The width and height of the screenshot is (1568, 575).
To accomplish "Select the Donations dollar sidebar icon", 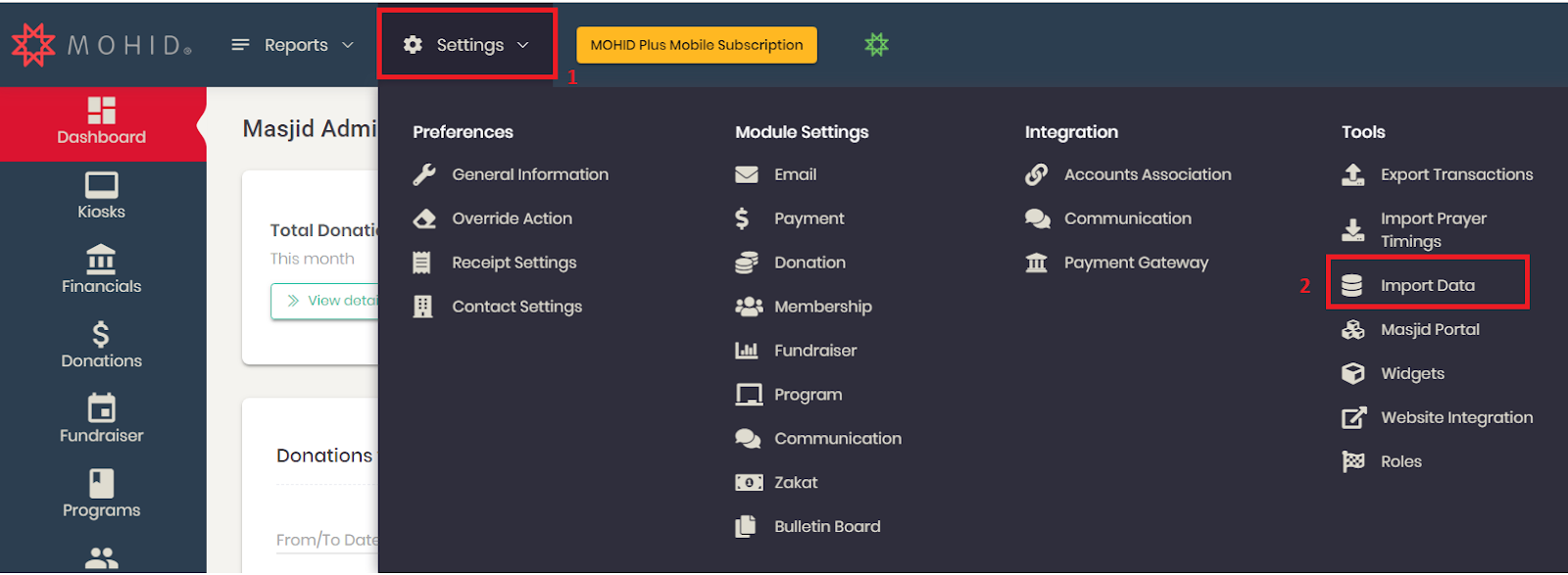I will click(x=101, y=335).
